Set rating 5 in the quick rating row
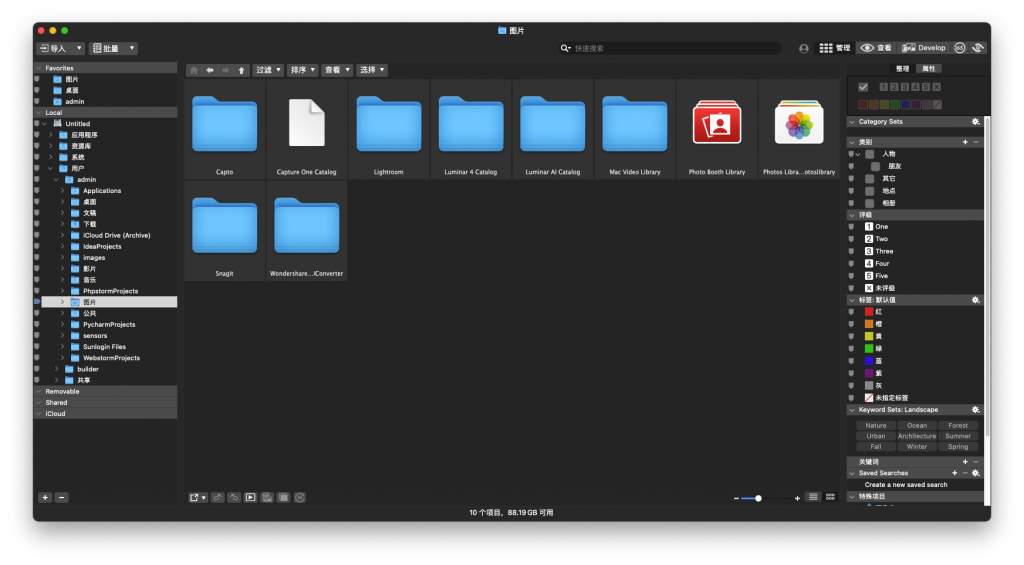The image size is (1024, 565). point(925,87)
